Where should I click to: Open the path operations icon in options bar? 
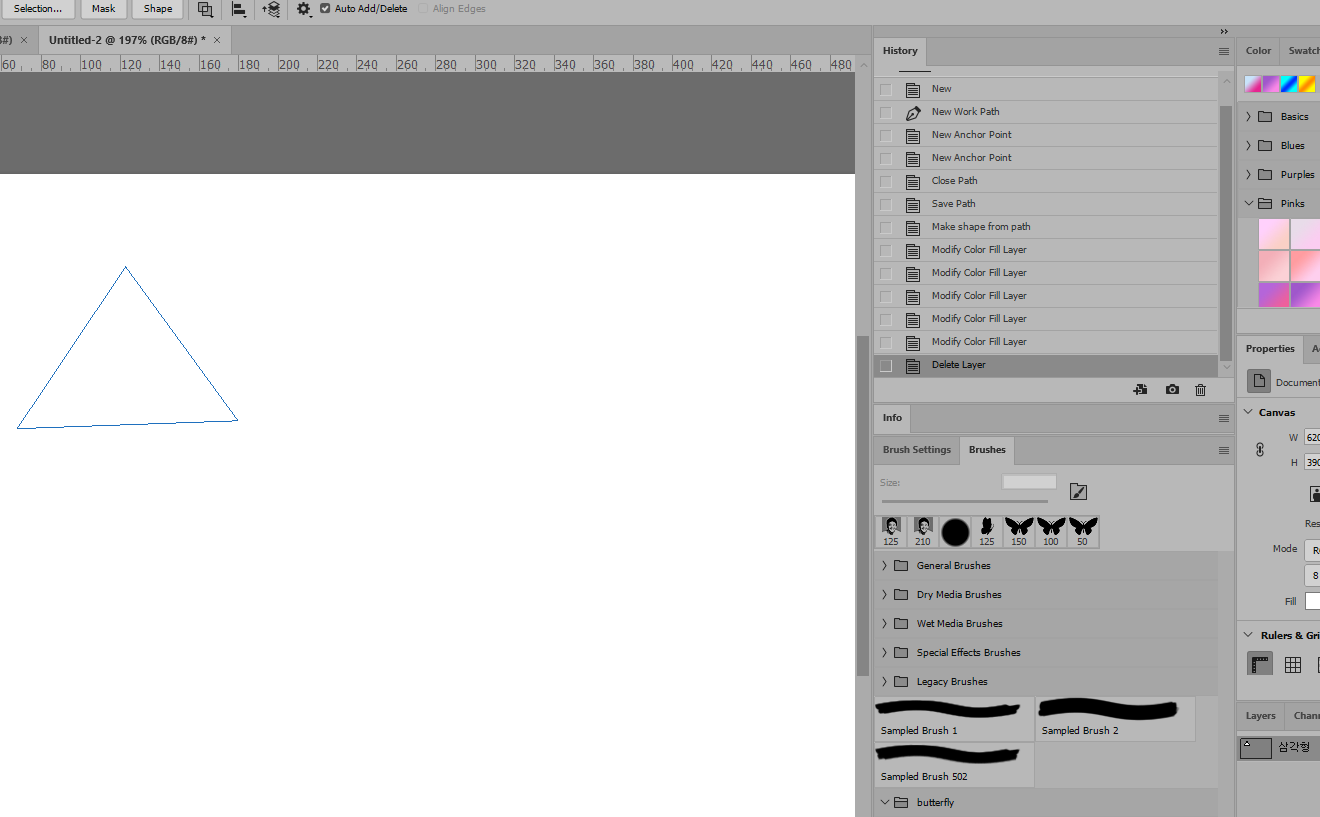(205, 9)
